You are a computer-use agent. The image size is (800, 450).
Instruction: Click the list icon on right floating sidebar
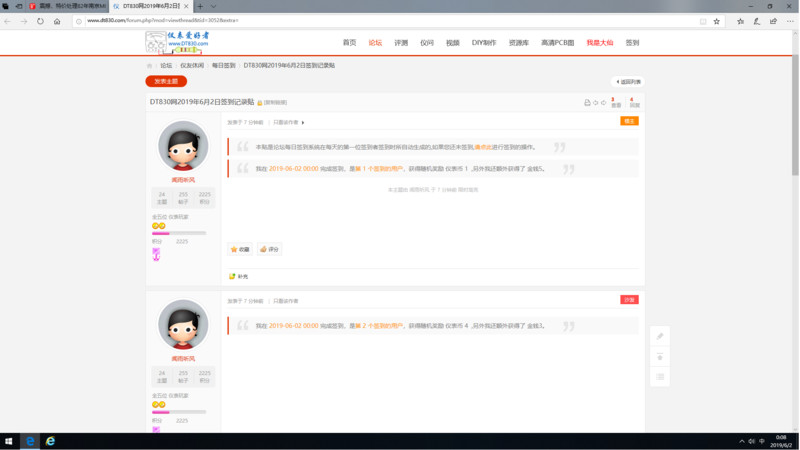(660, 377)
